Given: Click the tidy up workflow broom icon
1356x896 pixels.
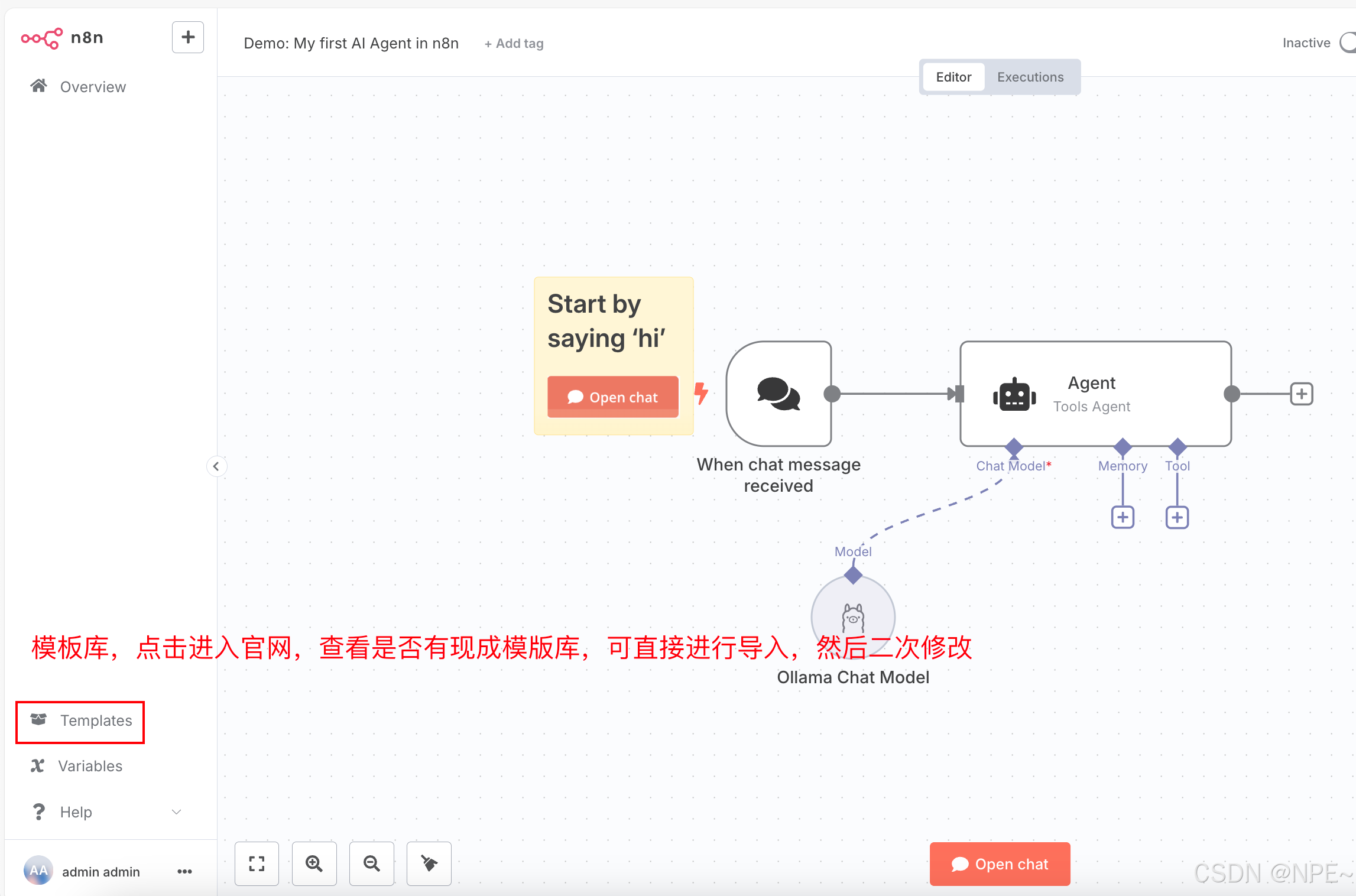Looking at the screenshot, I should pos(429,863).
